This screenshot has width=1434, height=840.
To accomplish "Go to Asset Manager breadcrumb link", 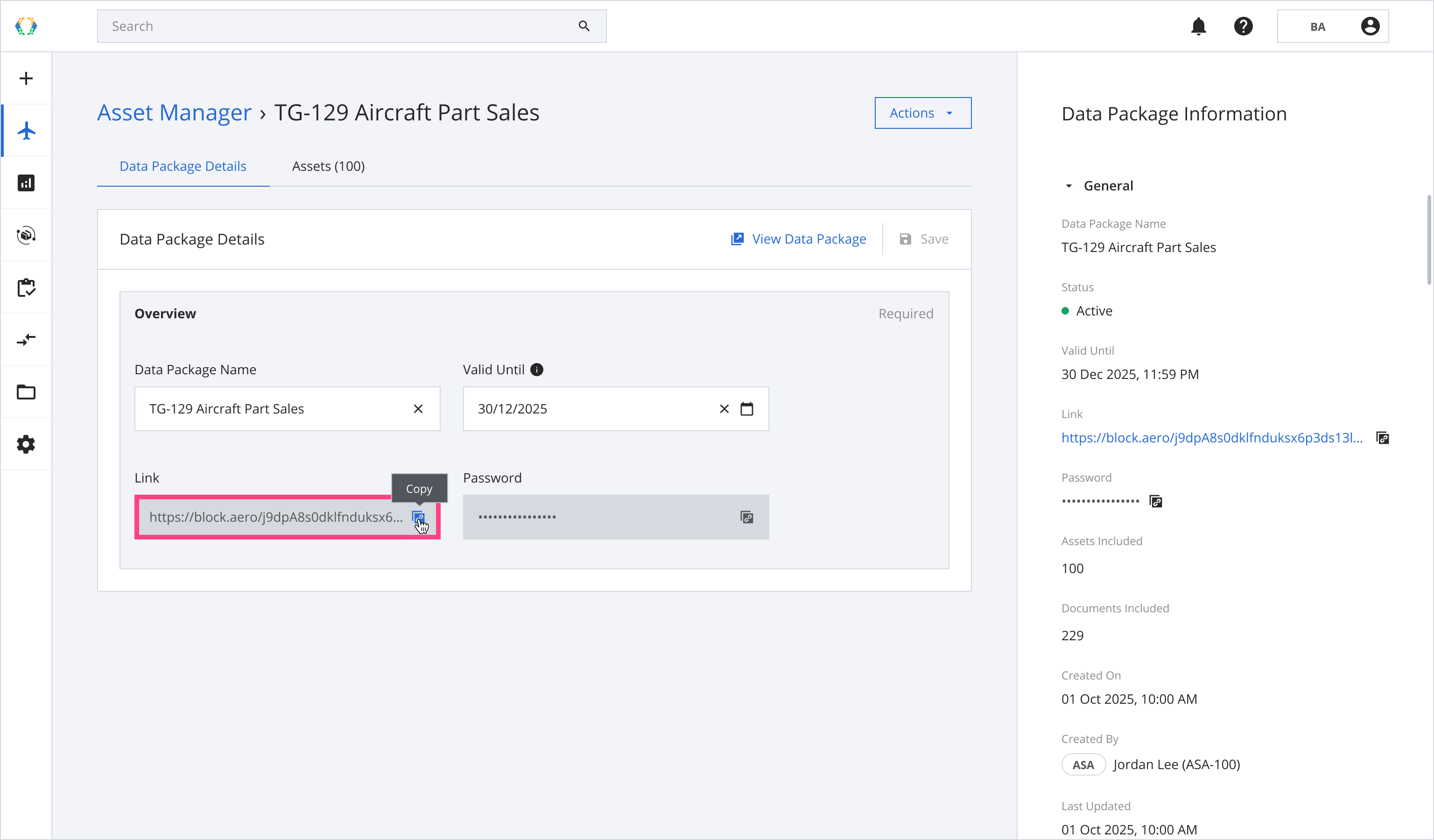I will click(x=174, y=112).
